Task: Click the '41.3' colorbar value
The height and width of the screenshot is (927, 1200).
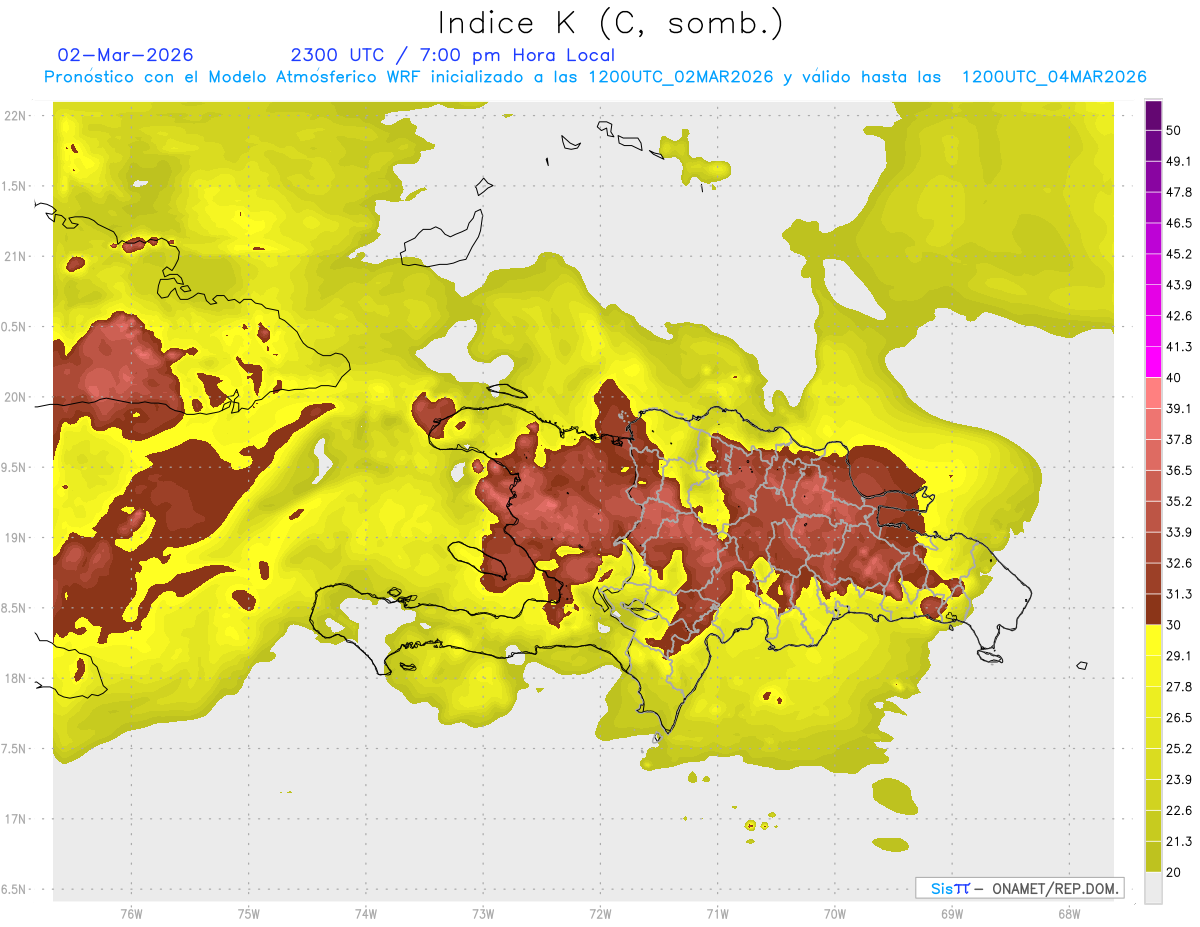Action: point(1179,347)
